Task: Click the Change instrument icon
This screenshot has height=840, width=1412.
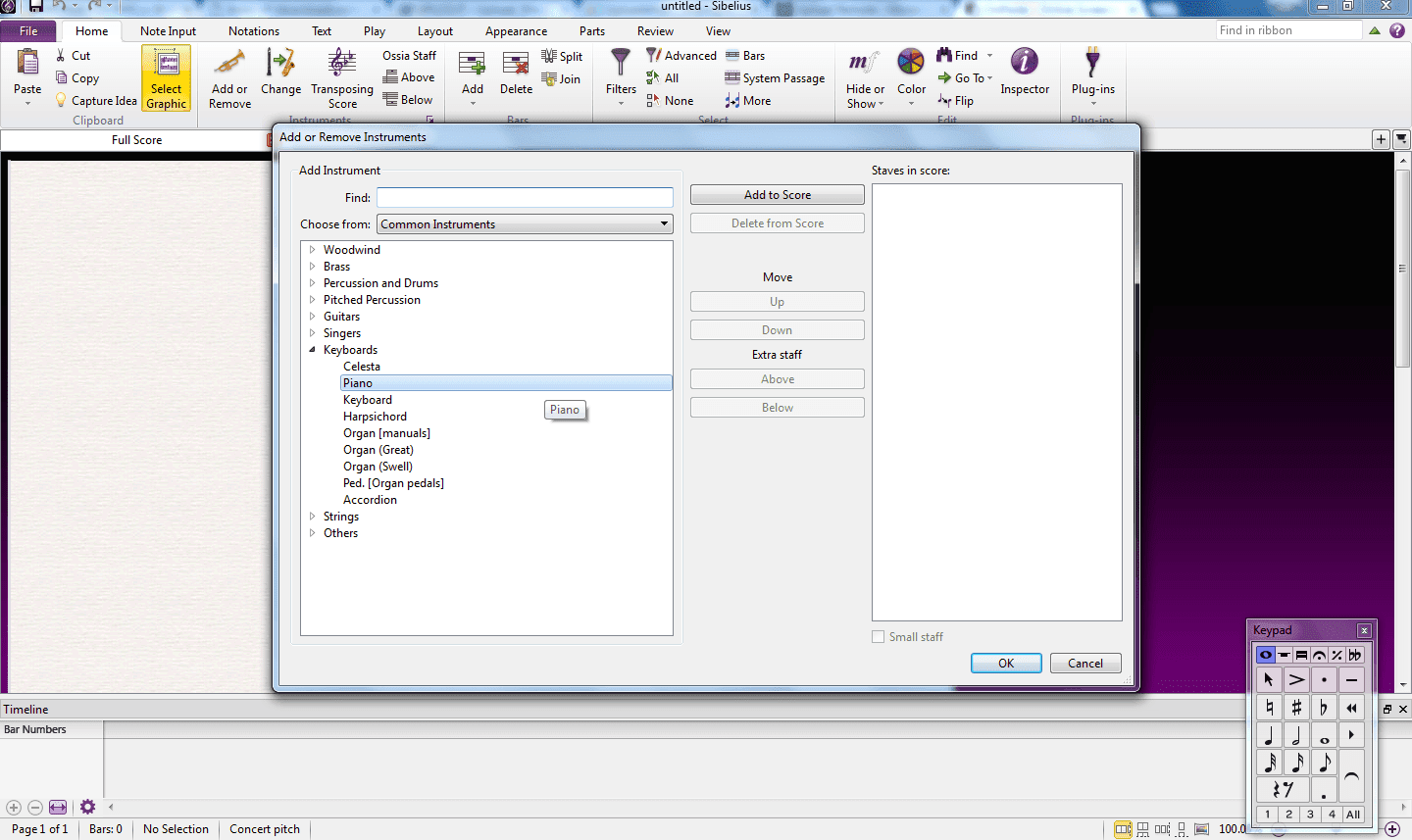Action: coord(280,64)
